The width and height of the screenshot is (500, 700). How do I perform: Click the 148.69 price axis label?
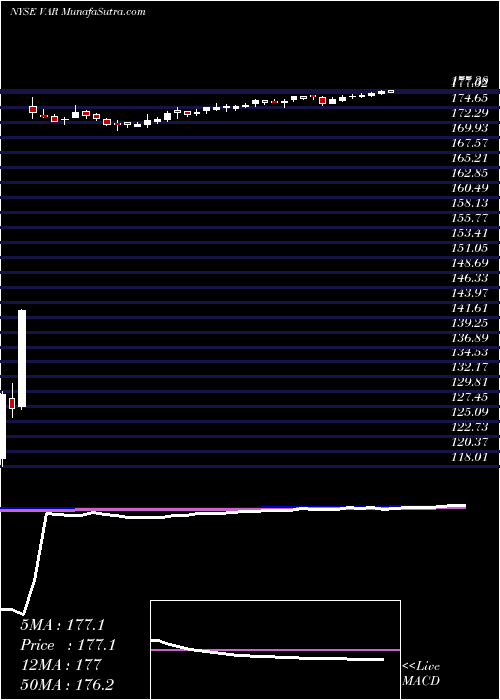pyautogui.click(x=469, y=263)
